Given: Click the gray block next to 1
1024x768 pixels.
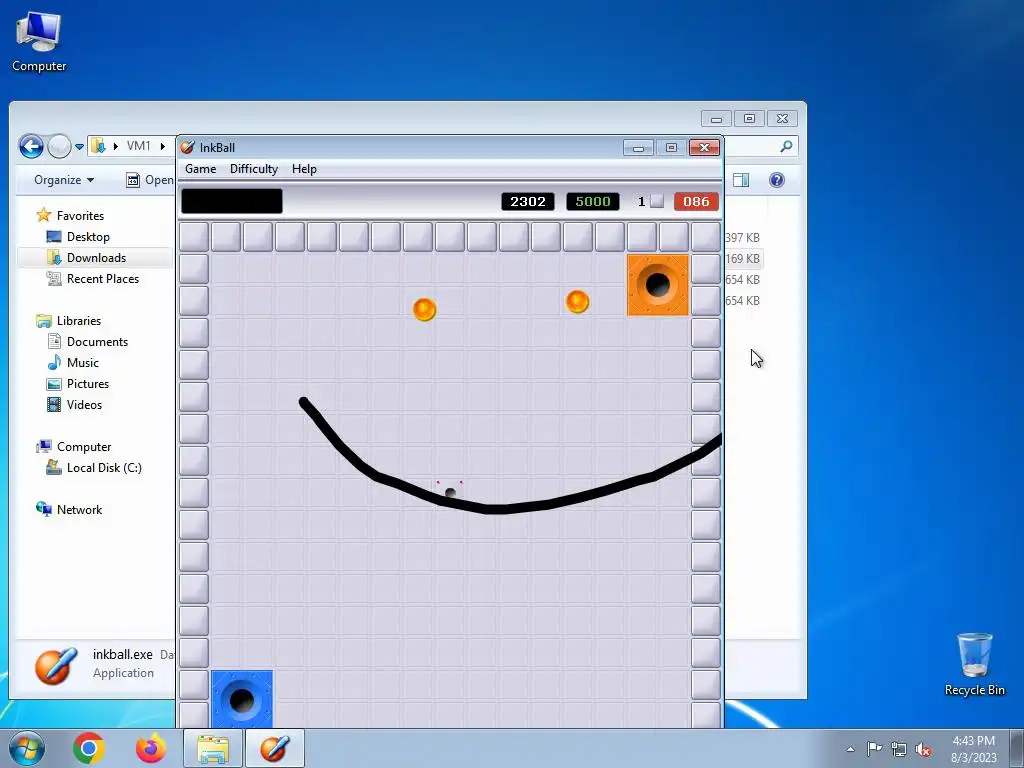Looking at the screenshot, I should coord(658,201).
